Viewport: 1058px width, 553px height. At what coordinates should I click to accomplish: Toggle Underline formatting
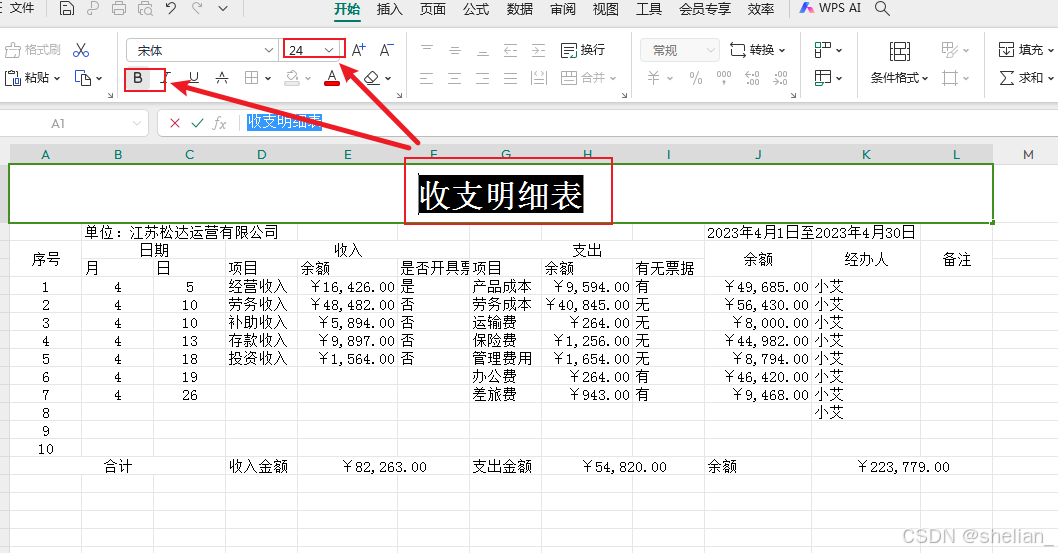pyautogui.click(x=194, y=78)
